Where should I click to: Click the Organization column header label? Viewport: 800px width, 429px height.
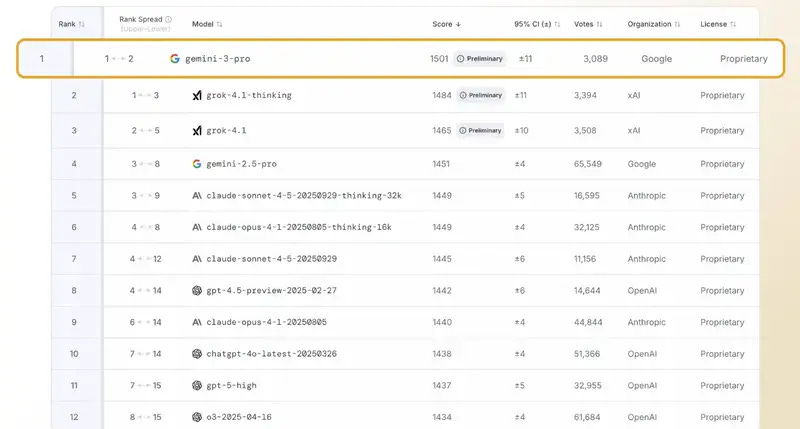[x=649, y=24]
